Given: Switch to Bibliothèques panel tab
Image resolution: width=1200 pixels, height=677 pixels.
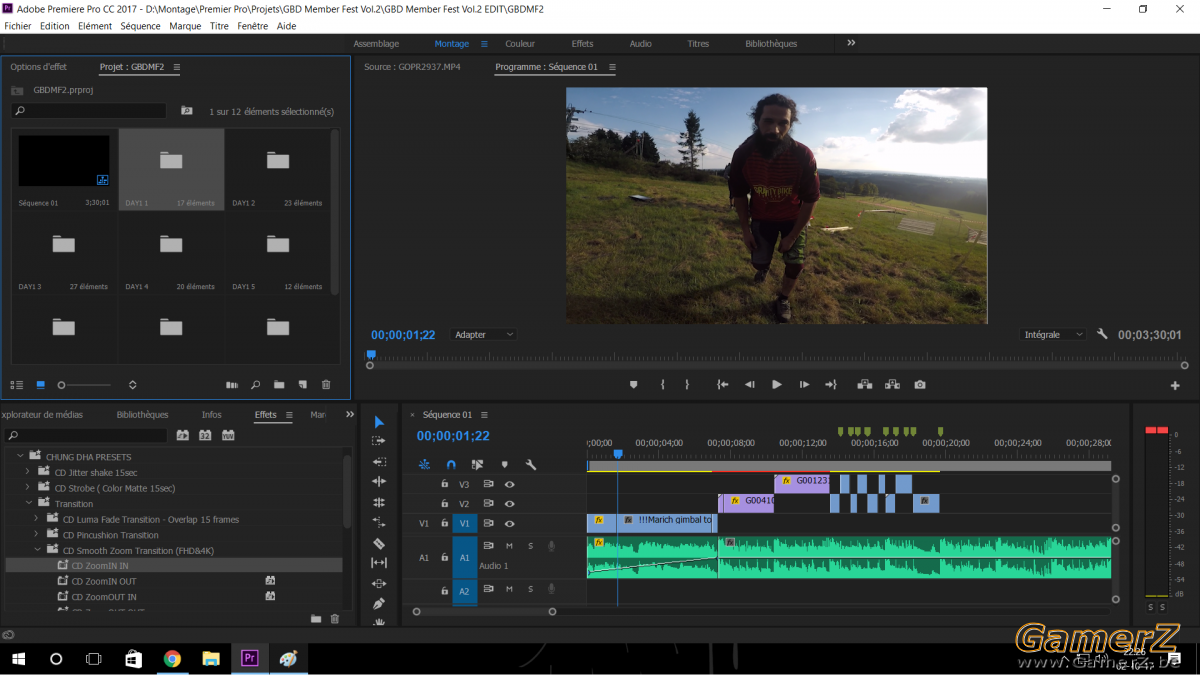Looking at the screenshot, I should click(x=142, y=414).
